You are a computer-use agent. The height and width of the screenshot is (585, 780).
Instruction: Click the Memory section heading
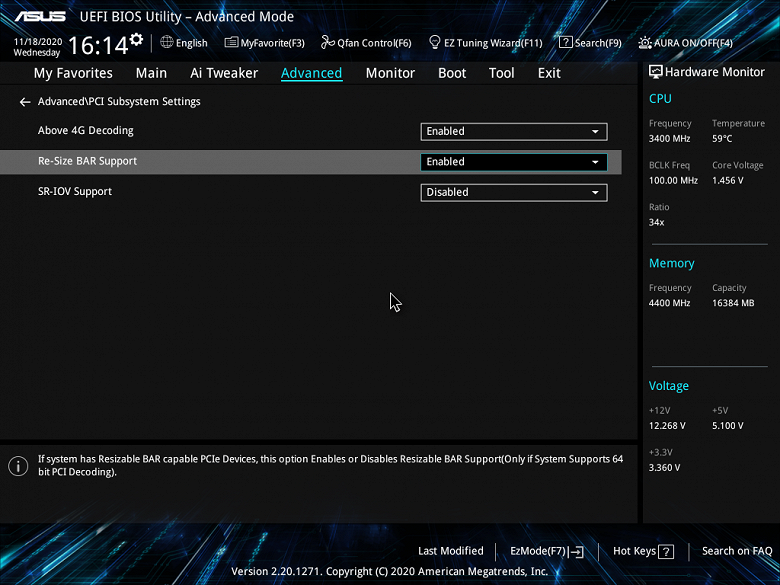(x=672, y=263)
